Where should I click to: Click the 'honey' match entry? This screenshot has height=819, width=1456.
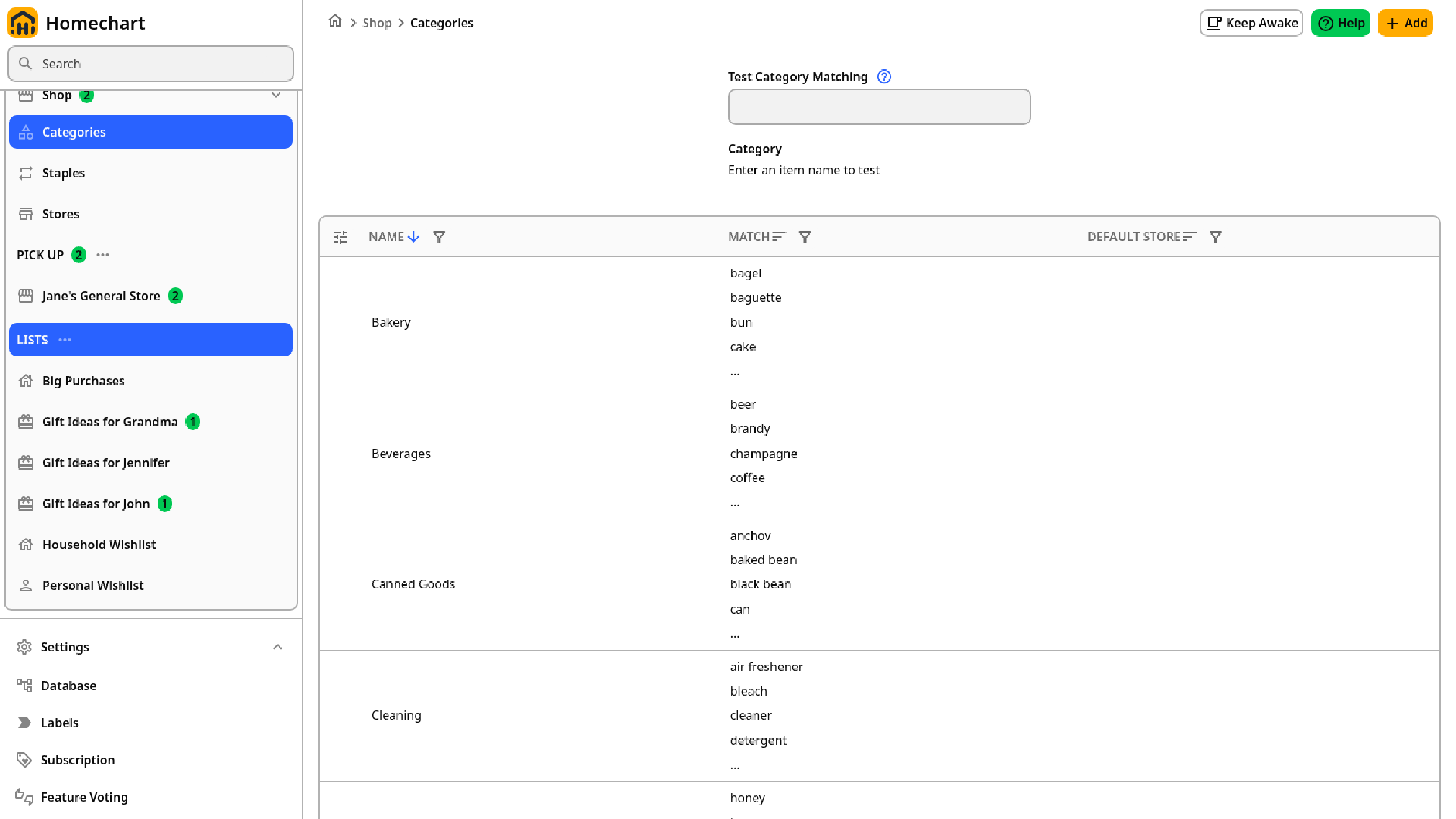tap(748, 798)
